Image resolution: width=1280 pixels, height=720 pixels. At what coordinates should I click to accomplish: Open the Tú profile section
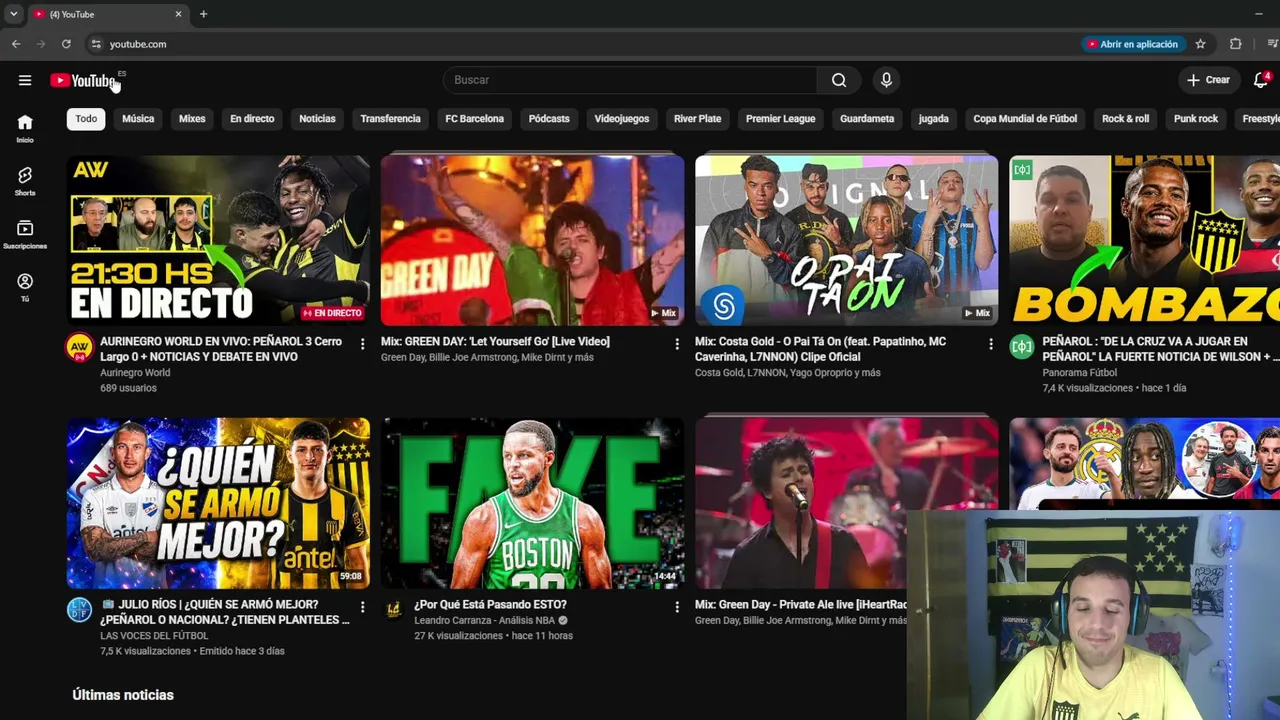(x=25, y=287)
